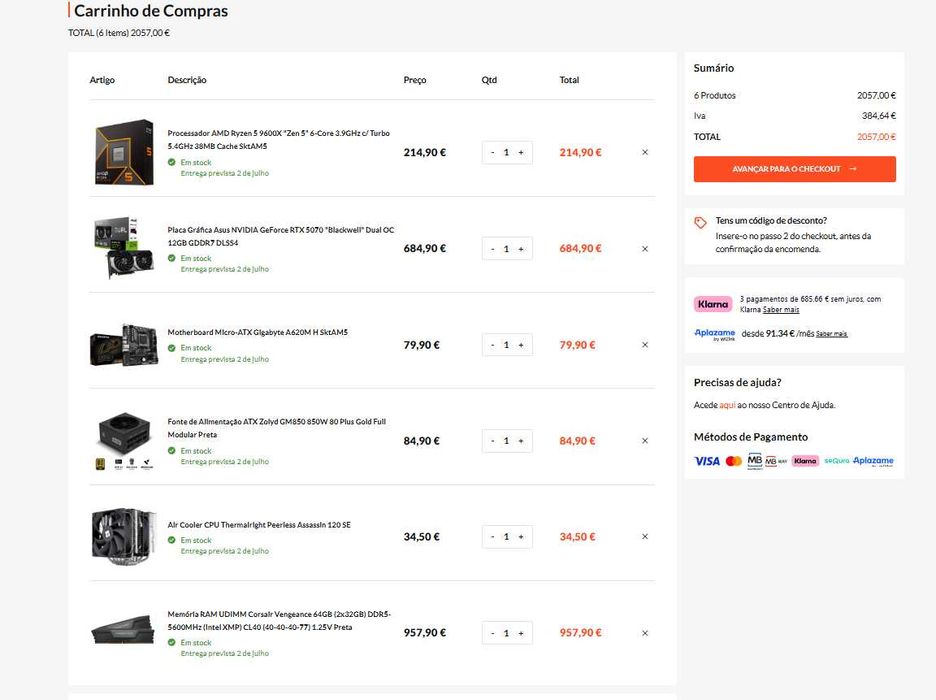Increase quantity of Thermalright air cooler

point(521,537)
